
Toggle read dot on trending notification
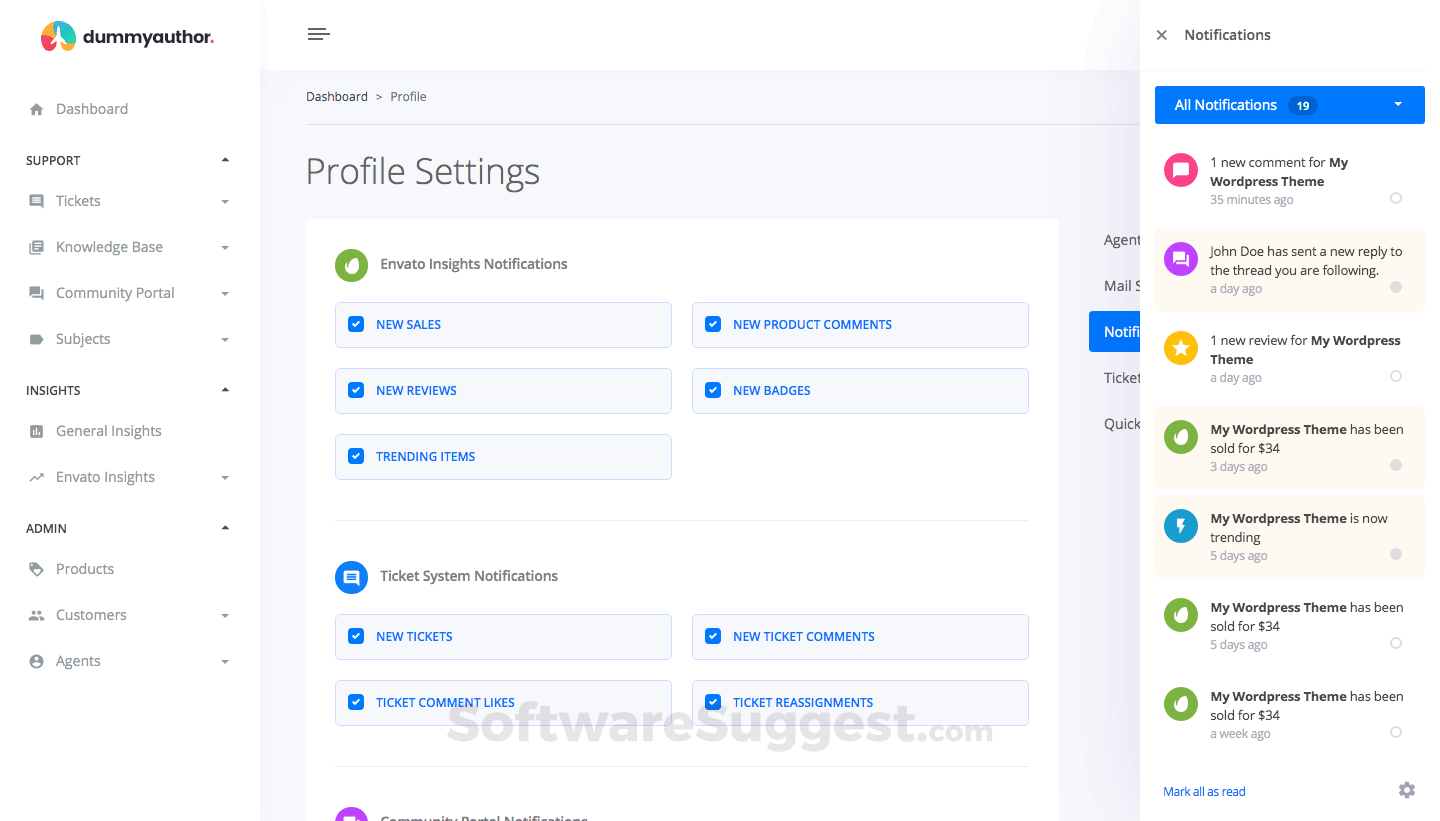(1396, 554)
